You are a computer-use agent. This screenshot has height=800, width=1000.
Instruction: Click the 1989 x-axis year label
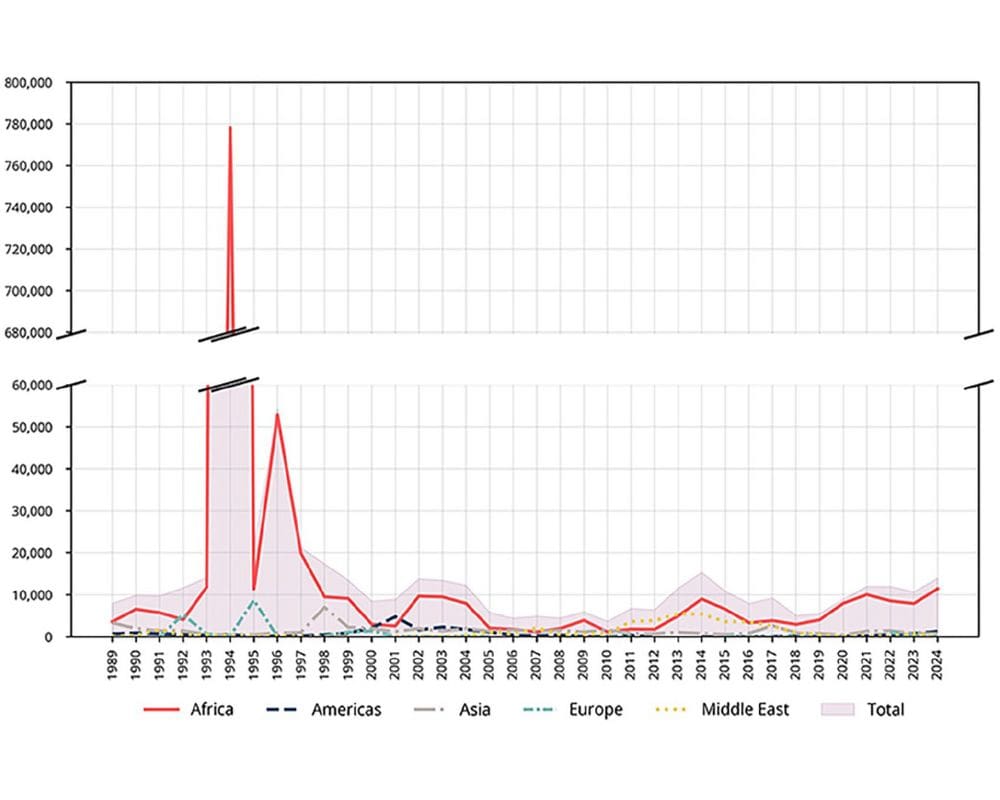coord(113,663)
